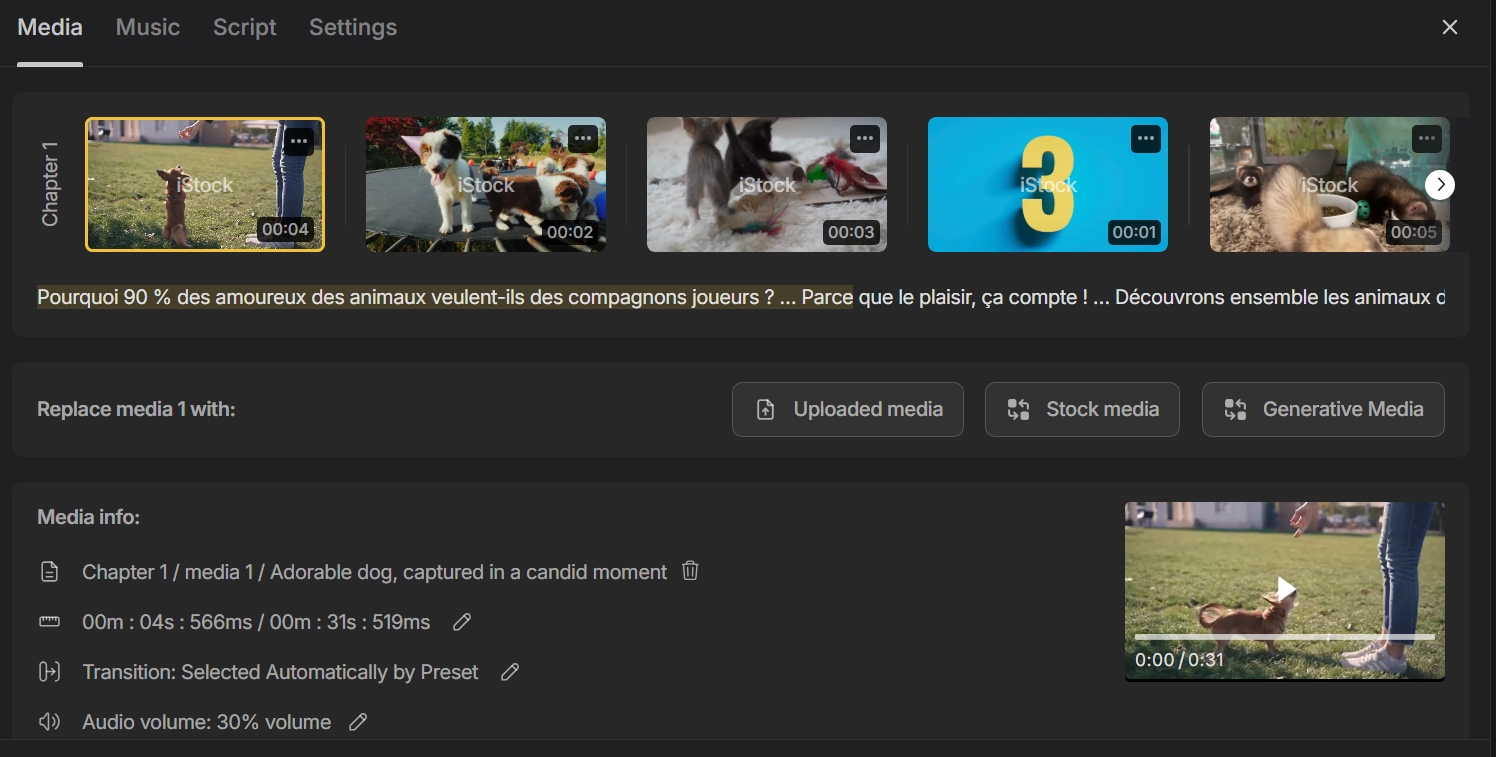Click the '0:00 / 0:31' preview time

(x=1179, y=660)
